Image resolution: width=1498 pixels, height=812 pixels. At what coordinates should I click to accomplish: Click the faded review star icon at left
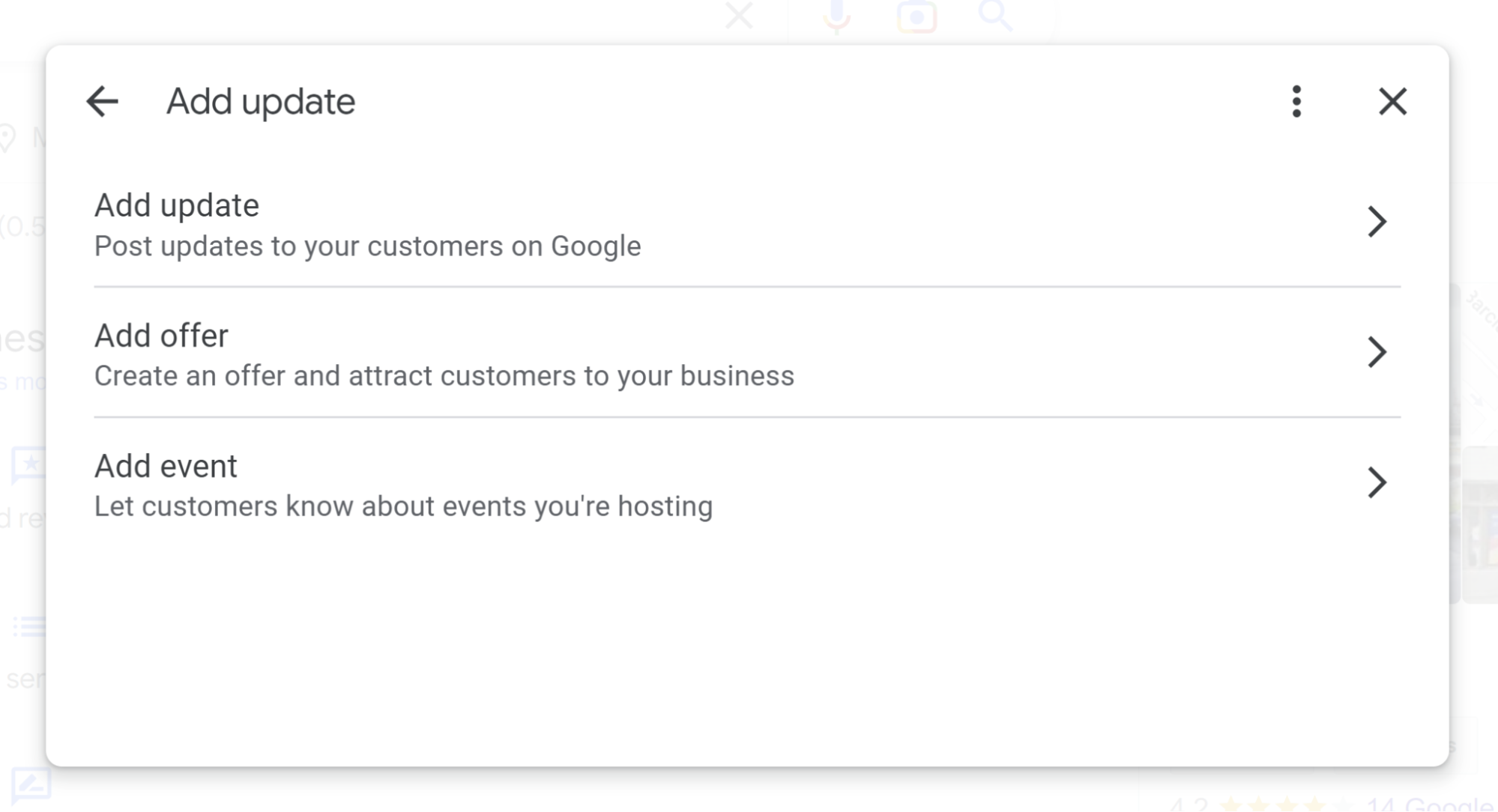point(28,464)
